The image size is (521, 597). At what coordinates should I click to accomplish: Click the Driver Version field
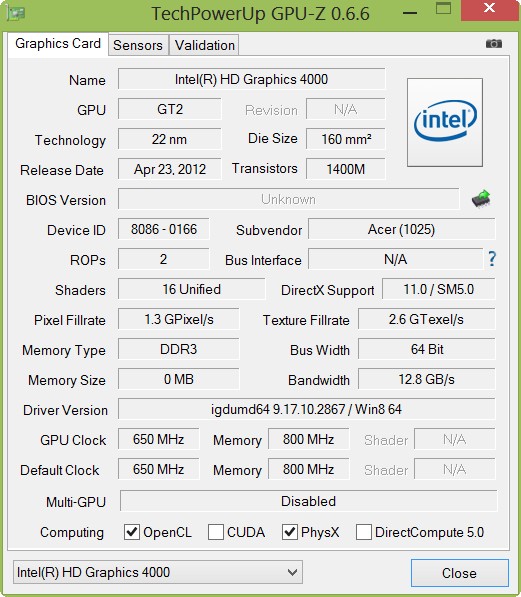click(307, 409)
